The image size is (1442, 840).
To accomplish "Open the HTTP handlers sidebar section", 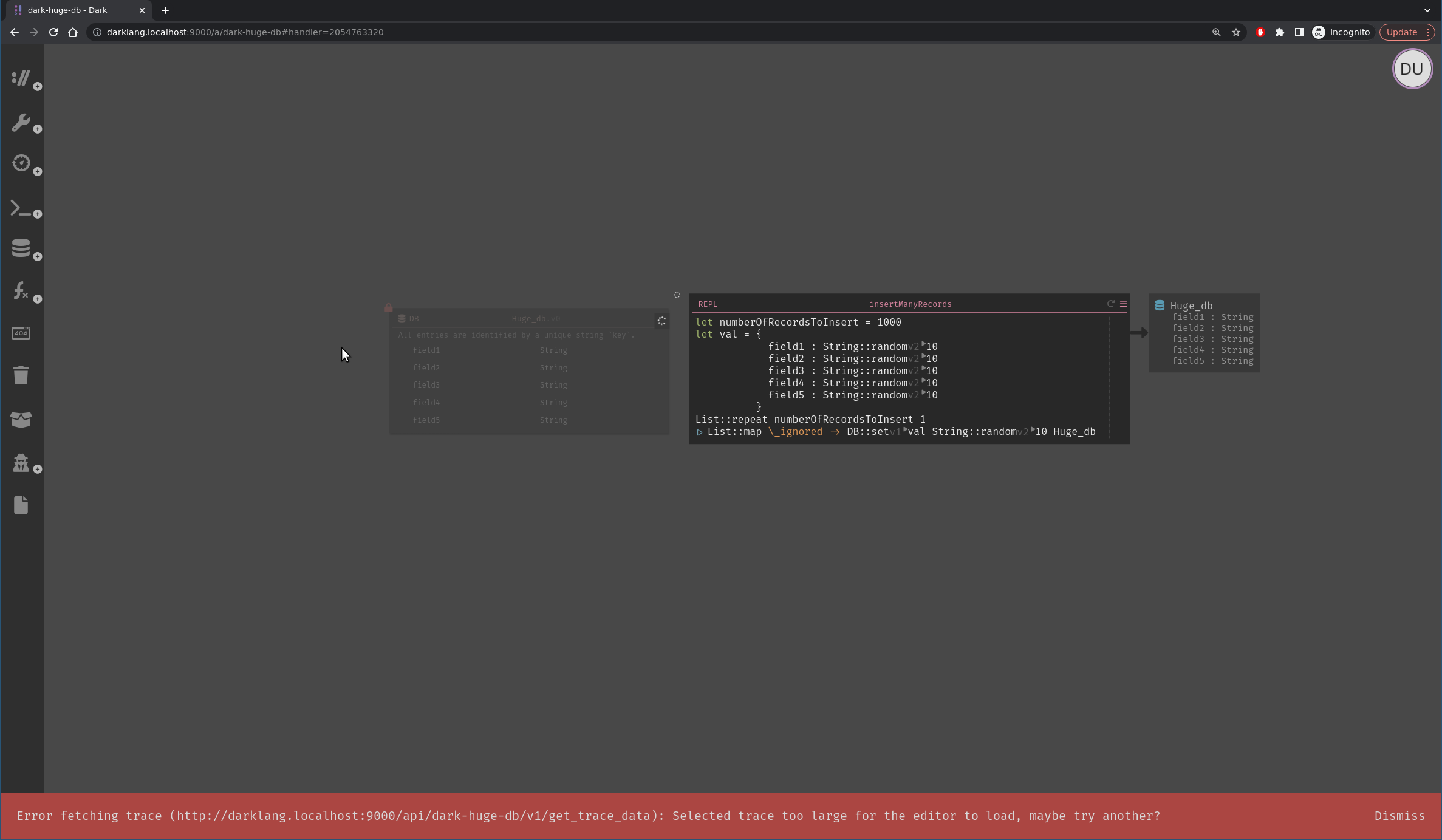I will [21, 79].
